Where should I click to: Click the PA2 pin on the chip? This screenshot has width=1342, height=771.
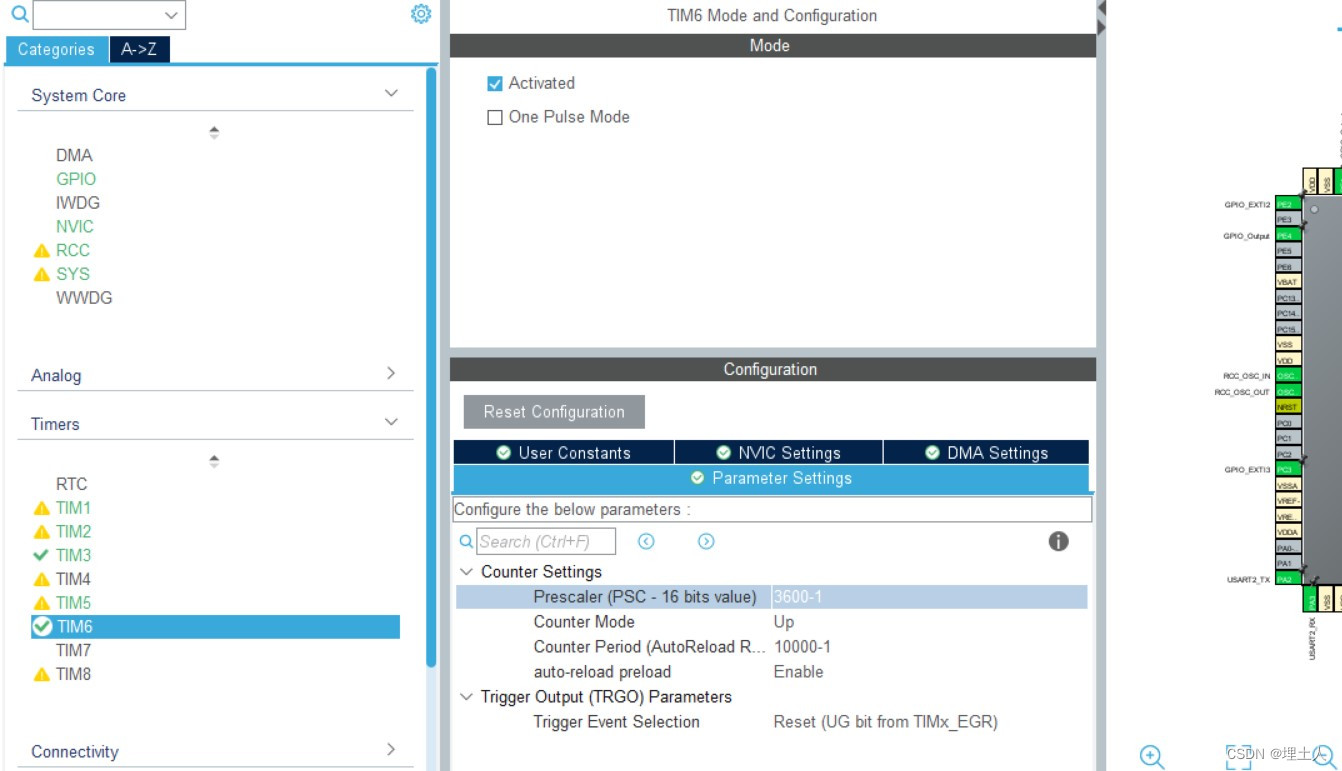click(1287, 579)
